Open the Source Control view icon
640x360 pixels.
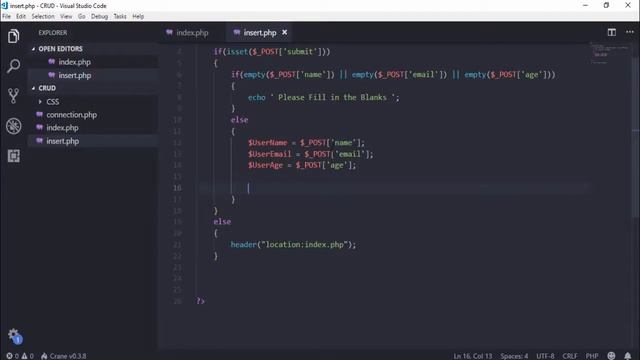click(13, 96)
